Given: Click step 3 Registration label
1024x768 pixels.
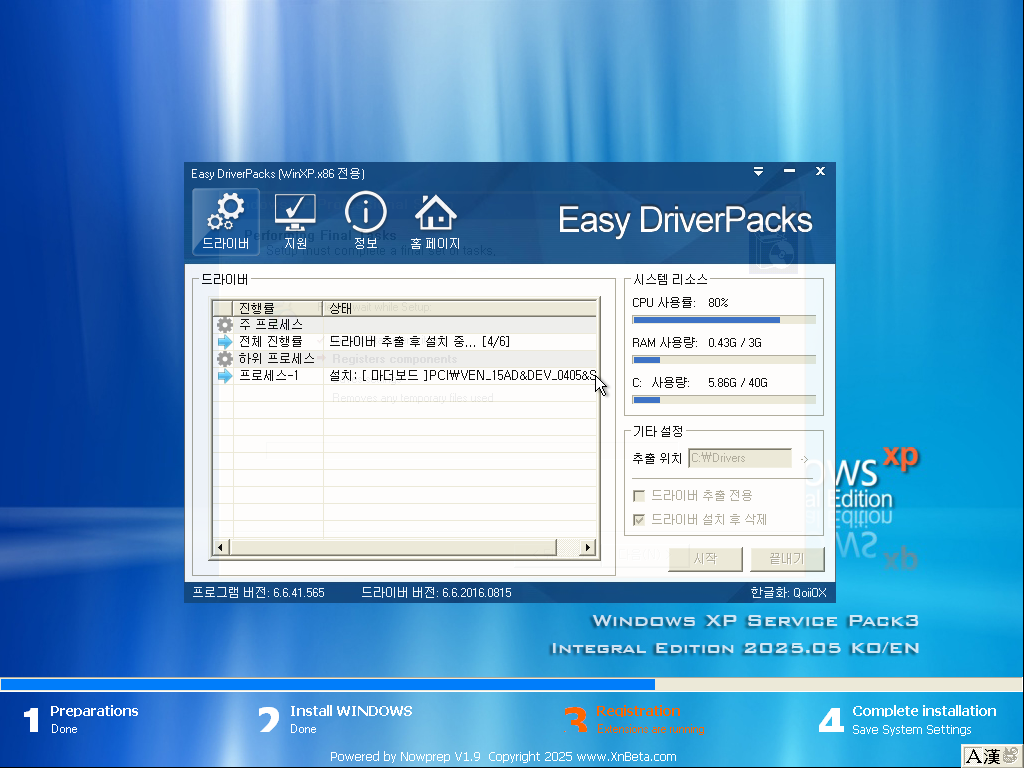Looking at the screenshot, I should [638, 711].
